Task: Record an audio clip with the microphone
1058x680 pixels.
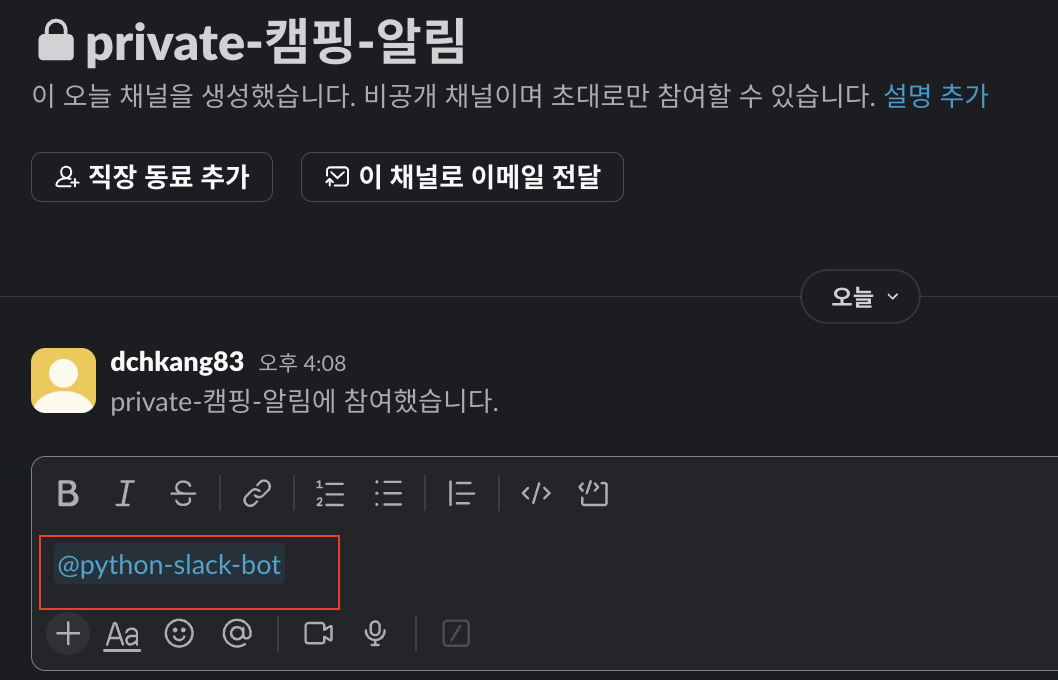Action: tap(375, 633)
